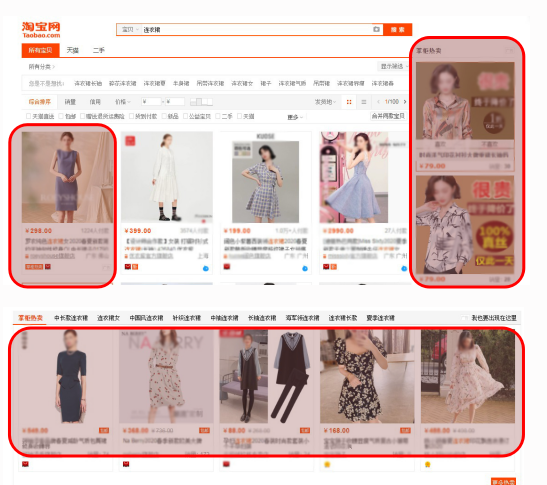The image size is (547, 485).
Task: Open the 价格 sort dropdown
Action: coord(122,102)
